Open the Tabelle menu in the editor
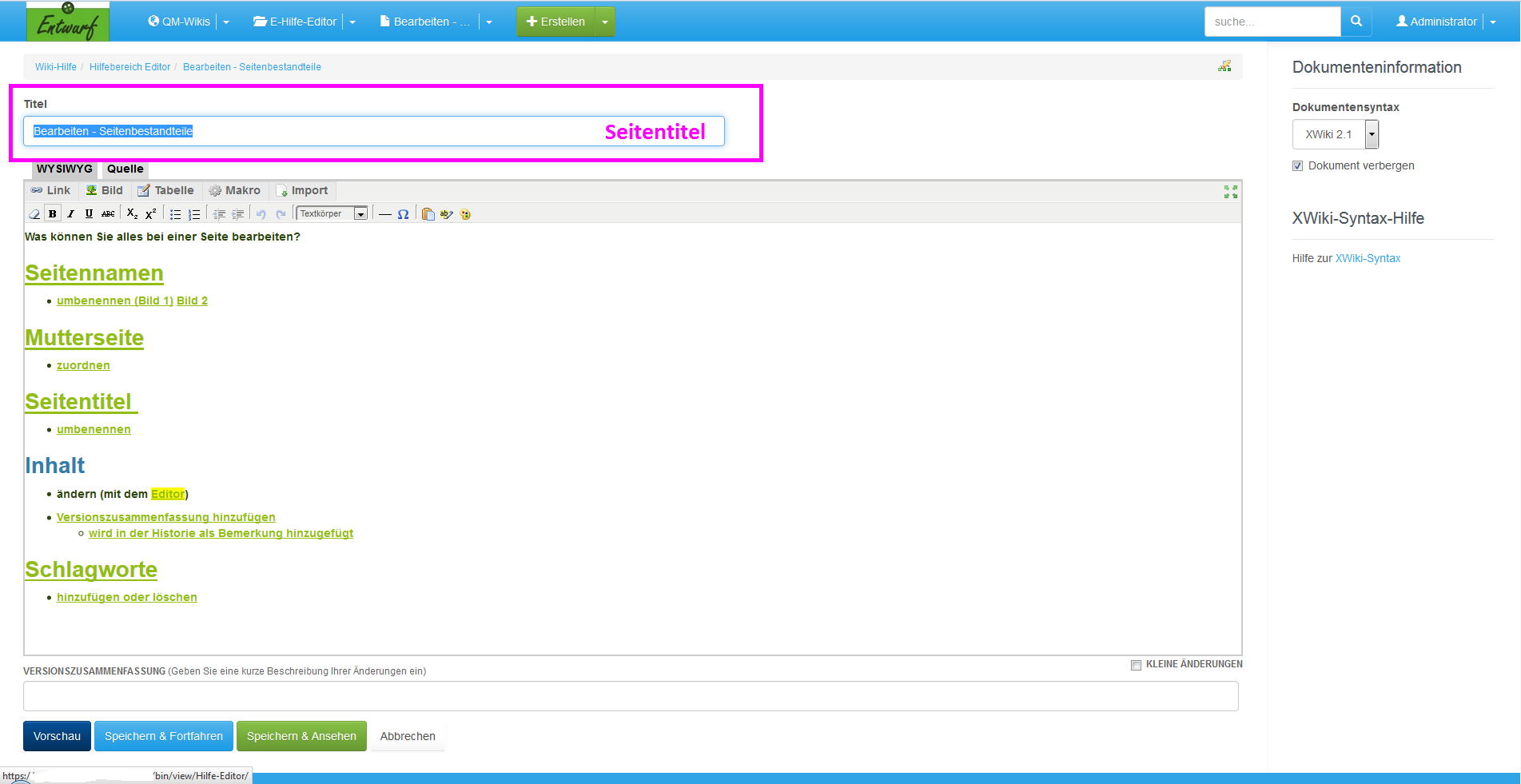Image resolution: width=1521 pixels, height=784 pixels. 165,190
